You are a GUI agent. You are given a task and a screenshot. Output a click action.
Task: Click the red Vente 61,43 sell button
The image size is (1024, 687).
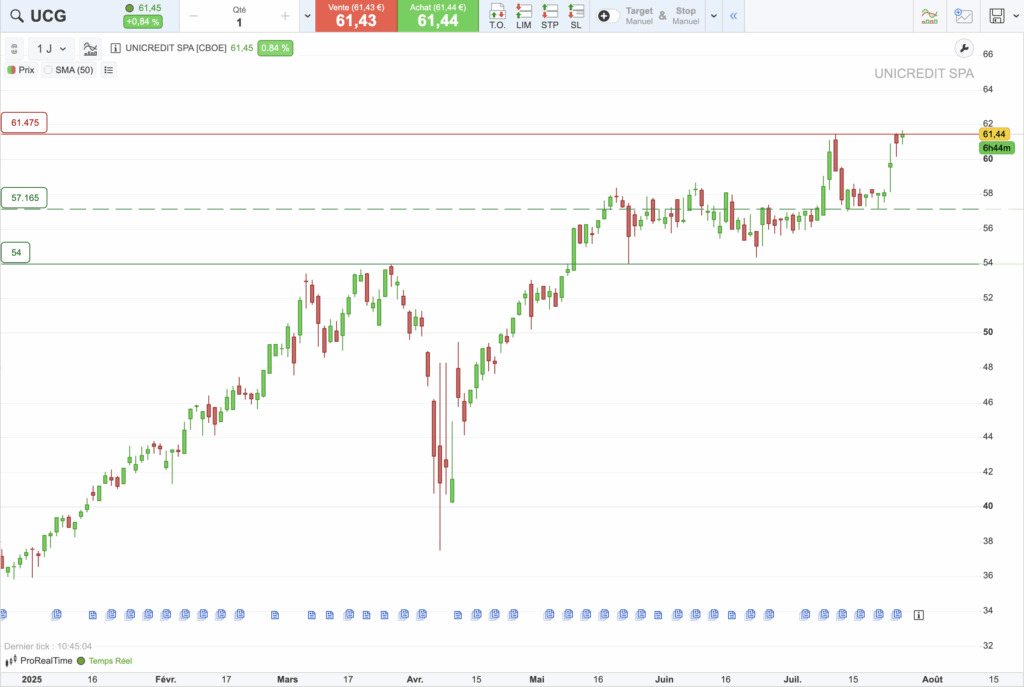click(356, 16)
